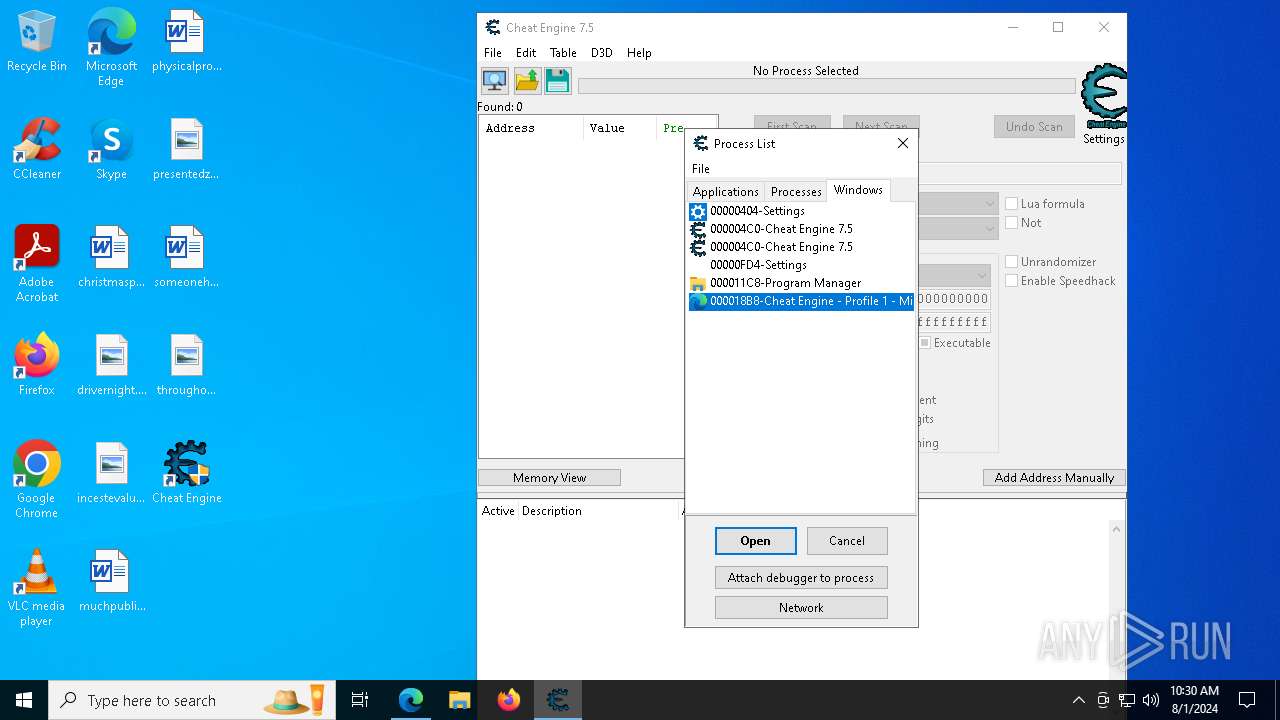
Task: Open Recycle Bin desktop icon
Action: 37,41
